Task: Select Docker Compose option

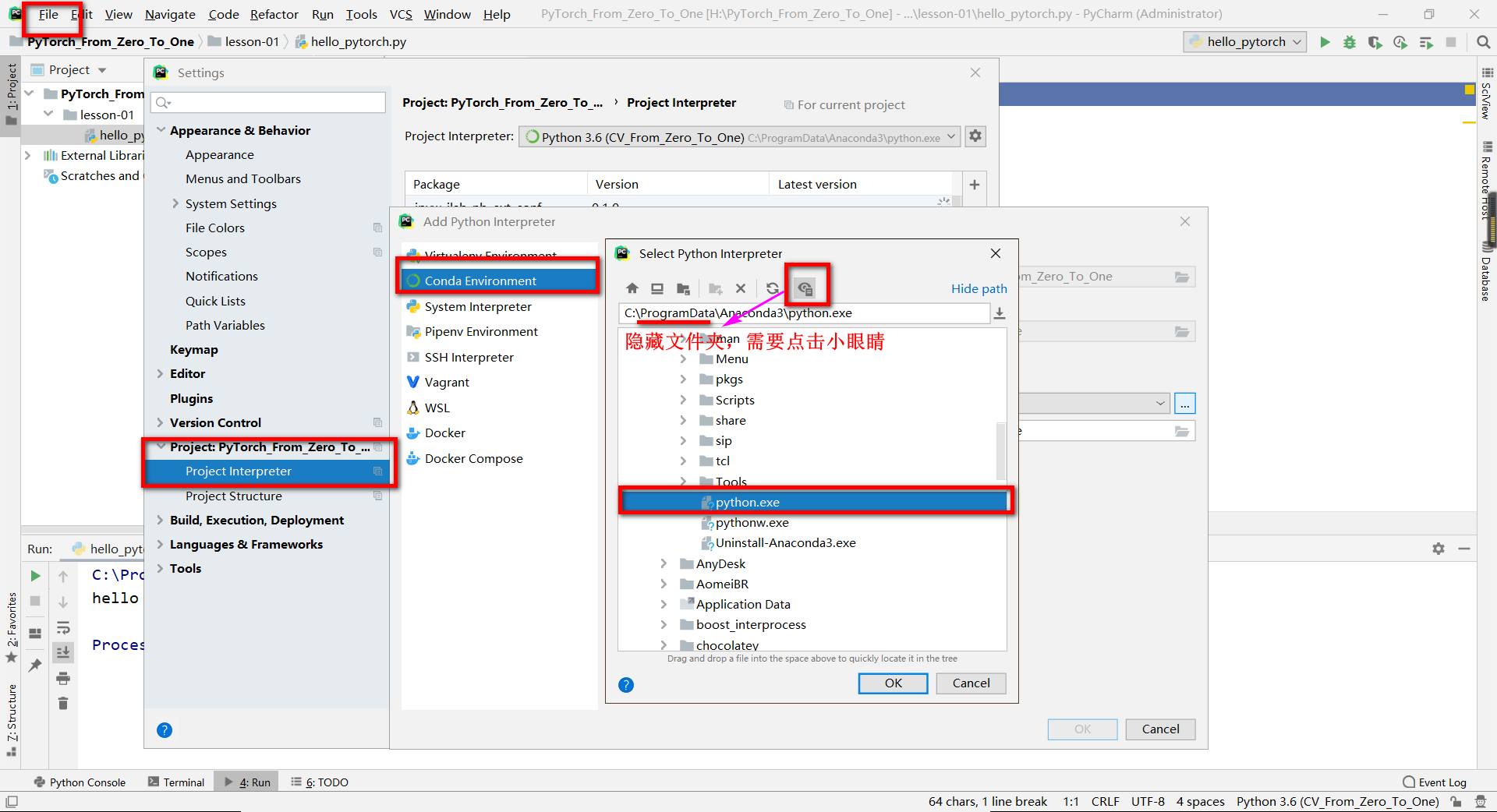Action: [x=473, y=459]
